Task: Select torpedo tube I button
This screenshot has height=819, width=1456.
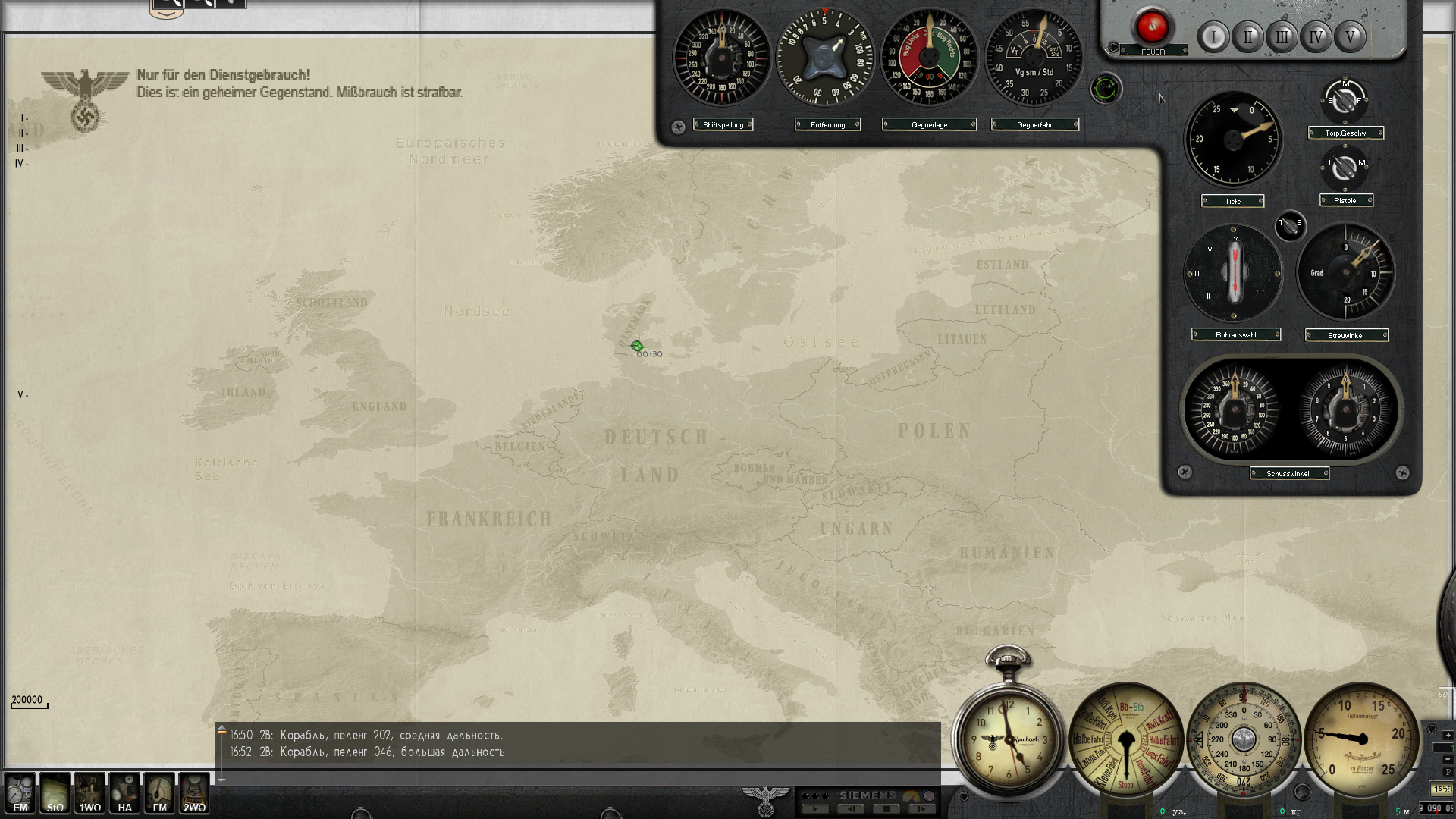Action: [1213, 36]
